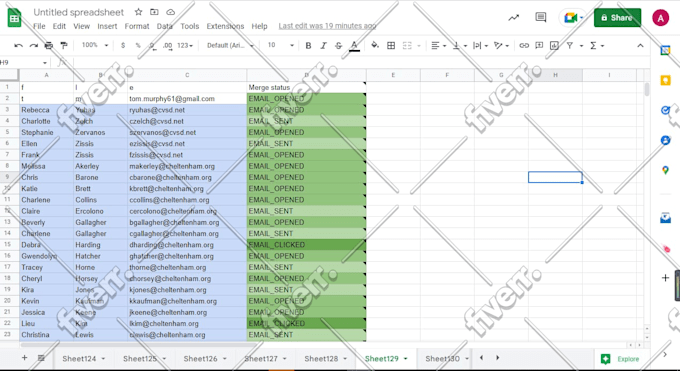Screen dimensions: 680x371
Task: Open font size 10 dropdown
Action: (280, 45)
